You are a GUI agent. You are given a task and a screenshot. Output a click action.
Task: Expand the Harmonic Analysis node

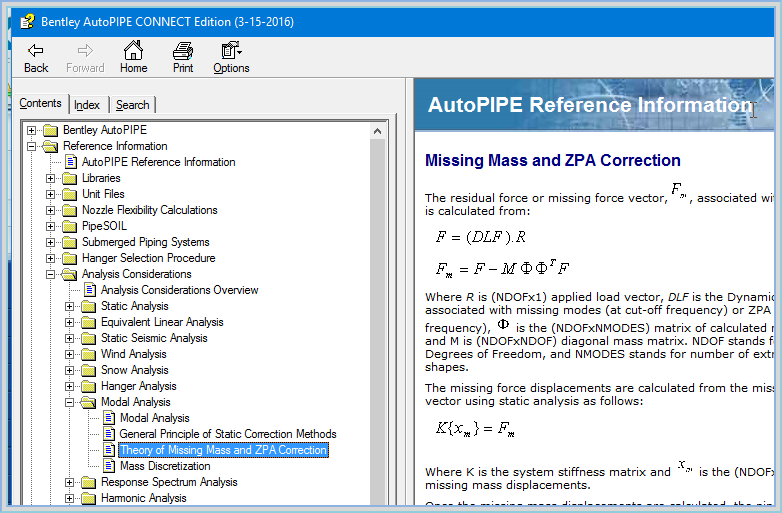70,499
